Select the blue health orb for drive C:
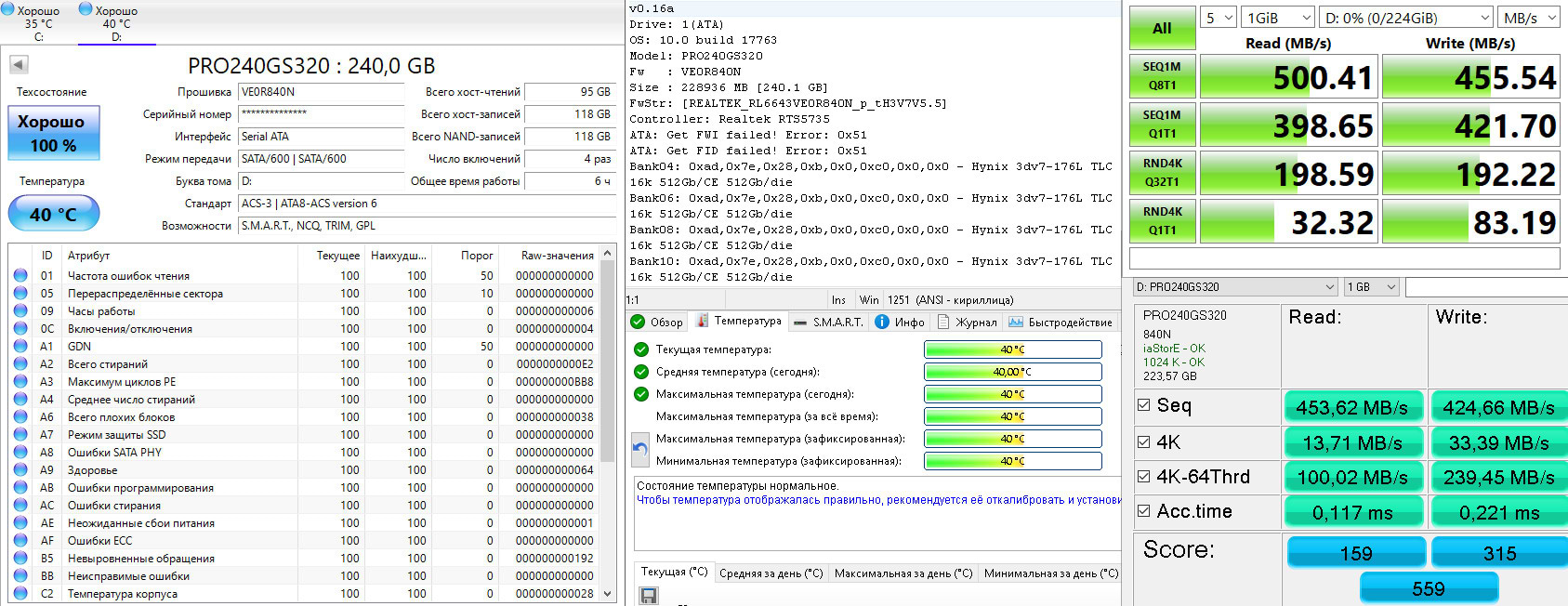The height and width of the screenshot is (606, 1568). point(8,9)
